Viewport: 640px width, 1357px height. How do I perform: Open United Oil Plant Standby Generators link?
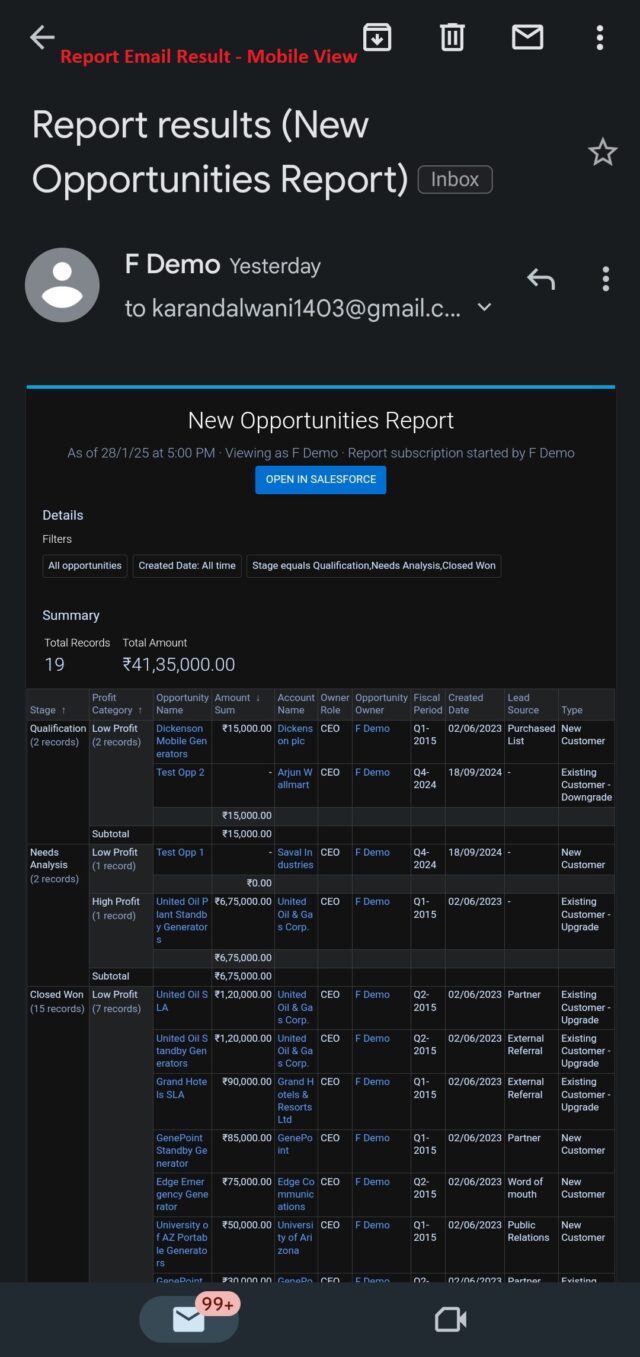coord(182,920)
